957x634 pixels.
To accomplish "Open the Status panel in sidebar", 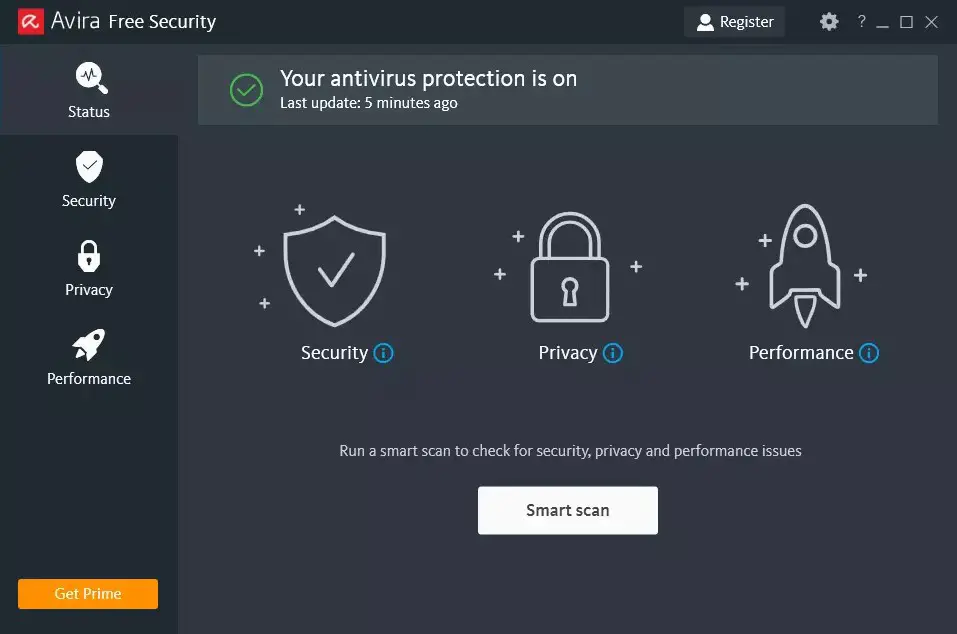I will pyautogui.click(x=89, y=90).
